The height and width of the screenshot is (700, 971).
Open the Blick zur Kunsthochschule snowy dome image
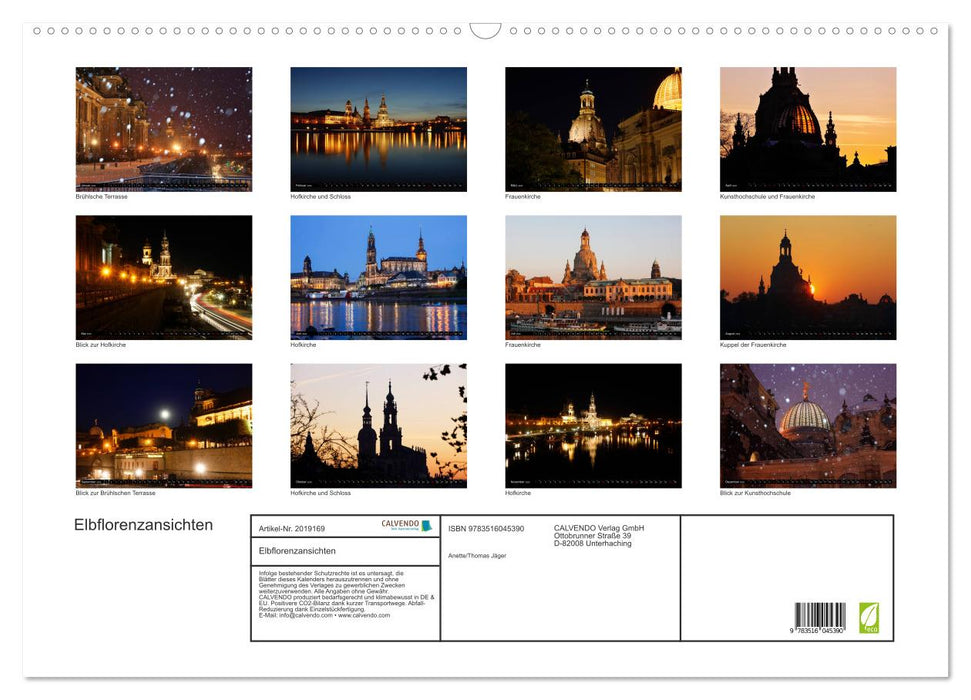click(x=808, y=425)
